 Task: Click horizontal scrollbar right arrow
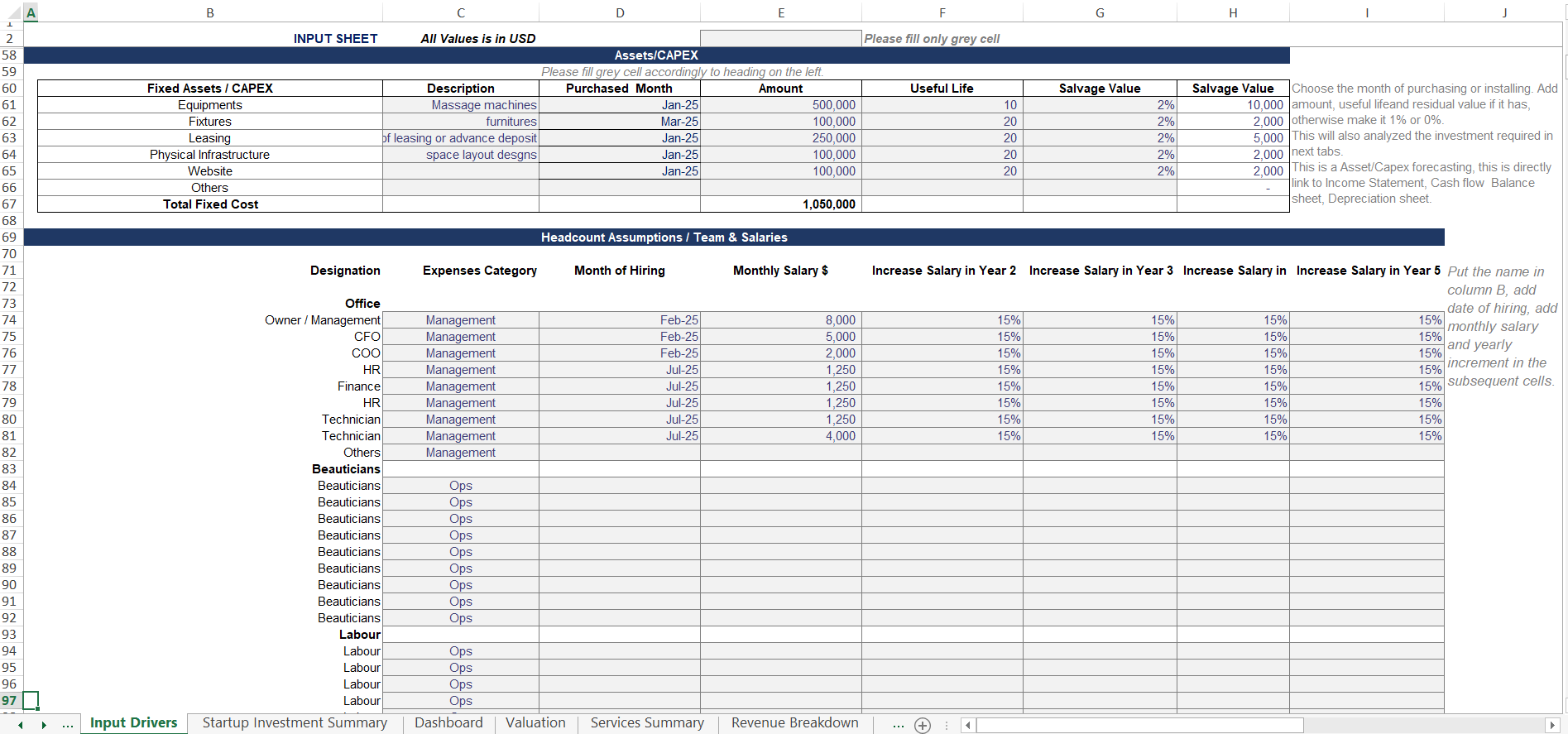pos(1552,726)
